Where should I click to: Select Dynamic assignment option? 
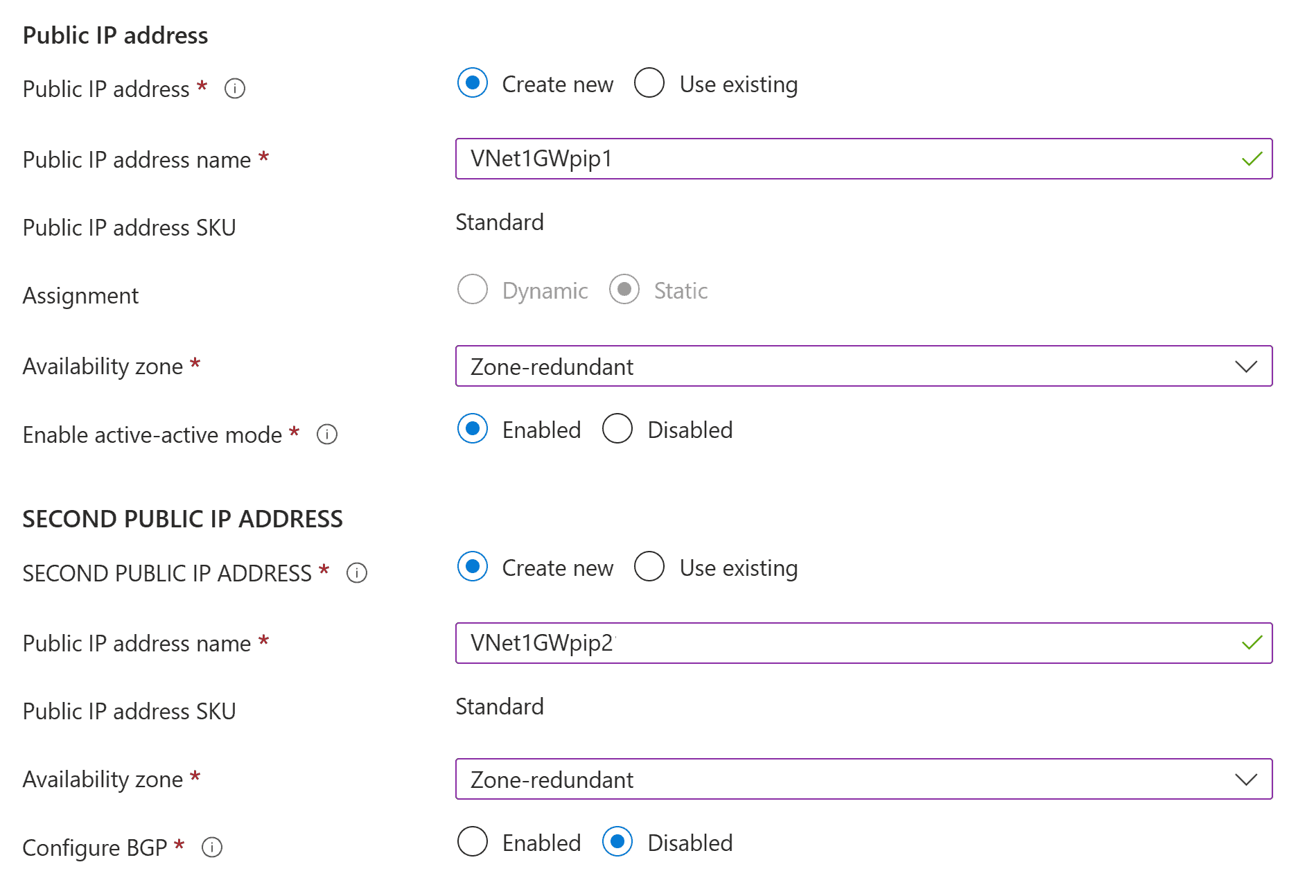point(473,290)
